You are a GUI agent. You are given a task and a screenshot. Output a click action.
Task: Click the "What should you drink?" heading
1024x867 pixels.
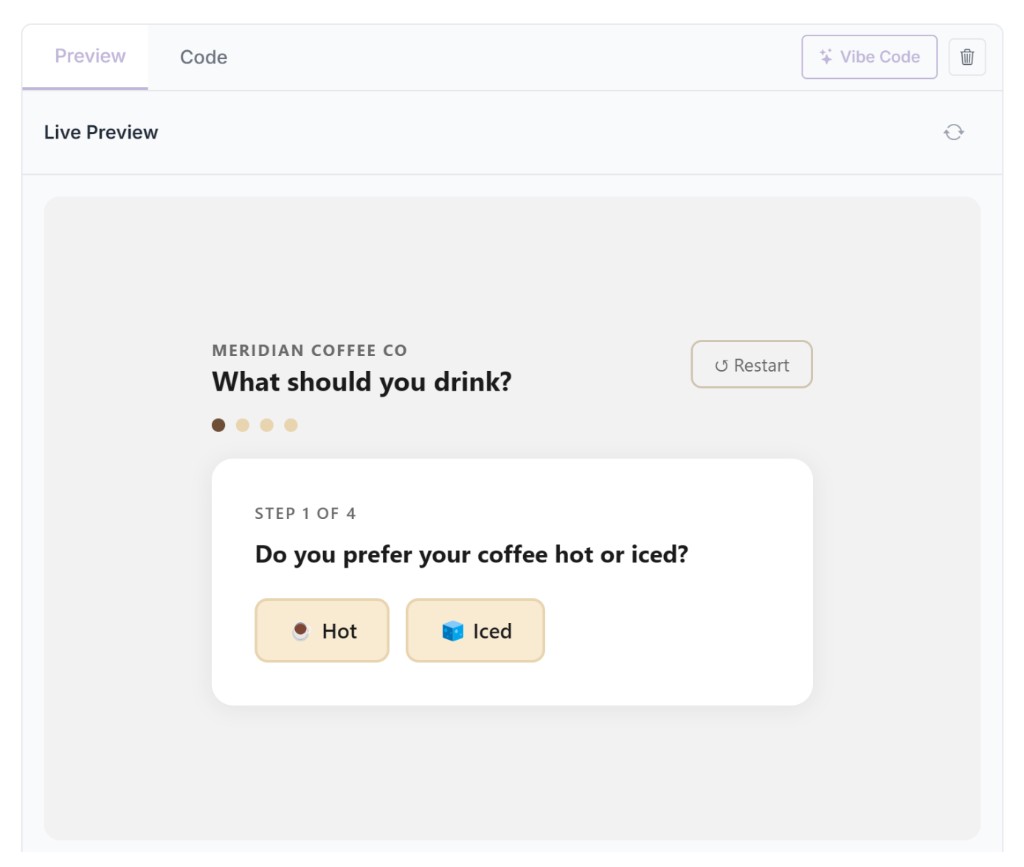tap(362, 381)
